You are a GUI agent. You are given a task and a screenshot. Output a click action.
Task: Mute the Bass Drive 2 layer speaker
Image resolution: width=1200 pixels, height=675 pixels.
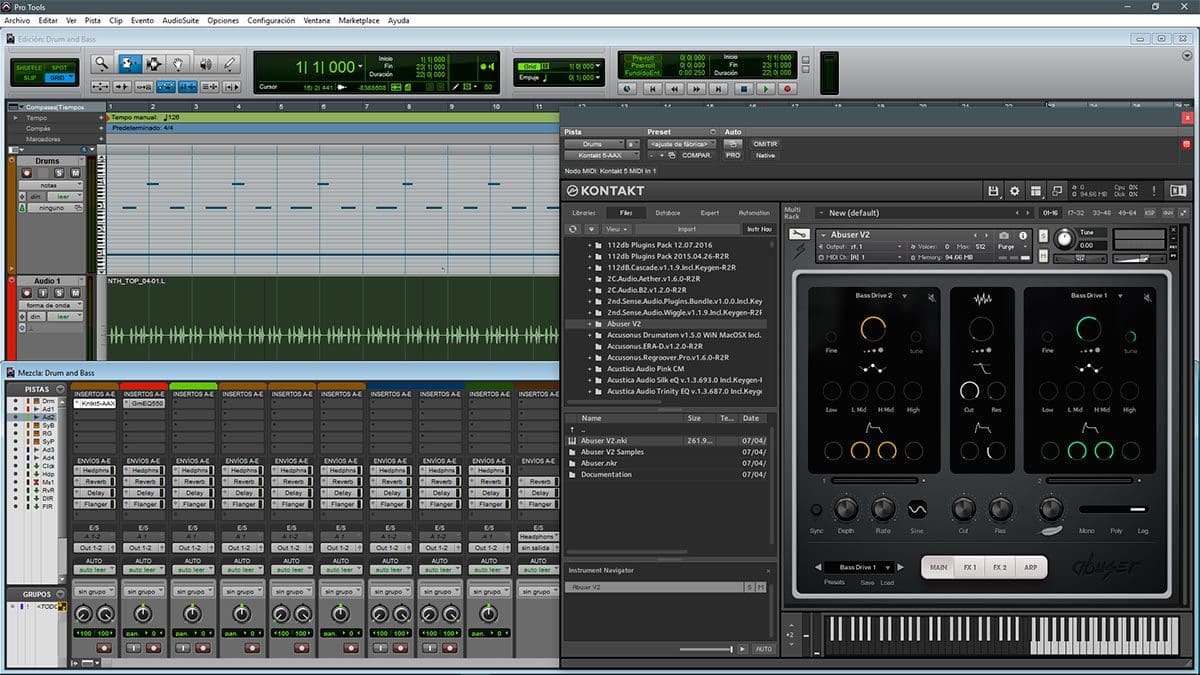(x=930, y=297)
